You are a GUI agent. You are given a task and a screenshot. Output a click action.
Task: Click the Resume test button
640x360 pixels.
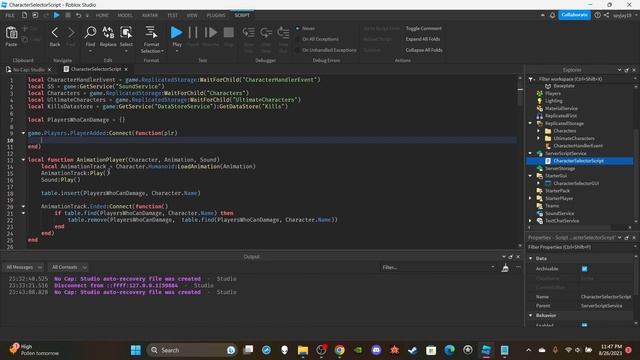(211, 33)
